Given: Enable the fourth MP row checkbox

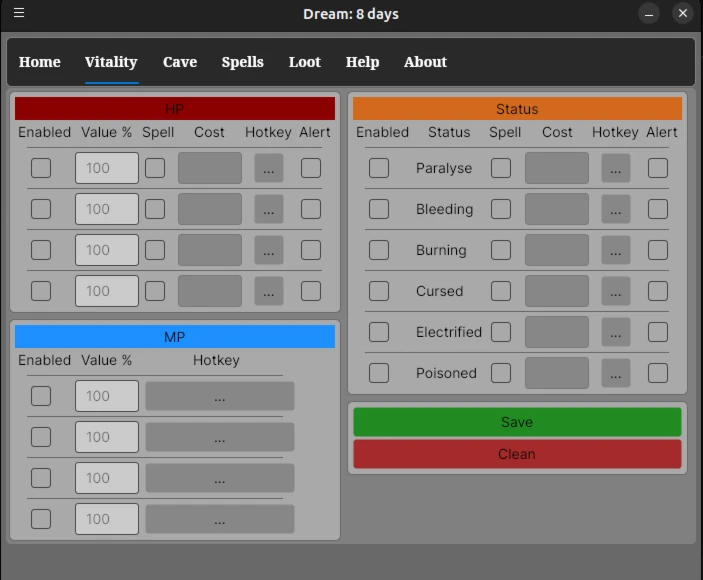Looking at the screenshot, I should [41, 519].
